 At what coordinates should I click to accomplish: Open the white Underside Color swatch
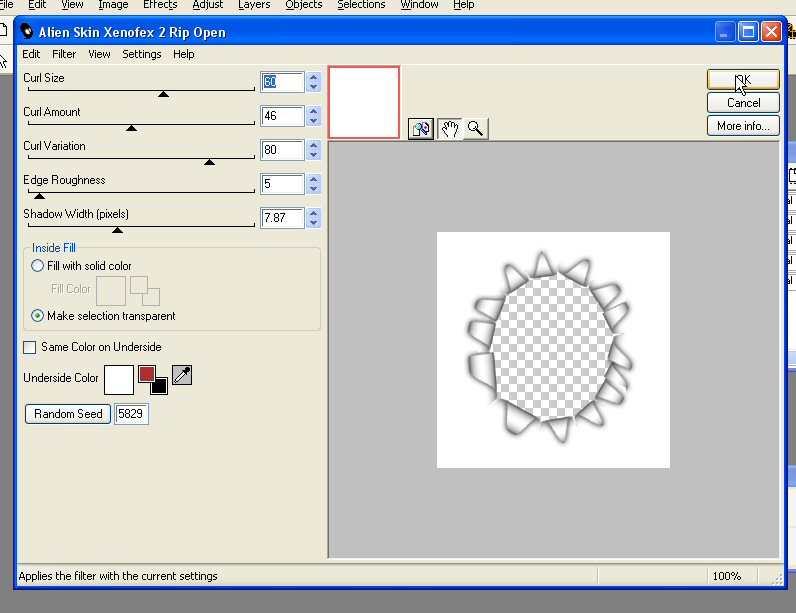(x=119, y=380)
